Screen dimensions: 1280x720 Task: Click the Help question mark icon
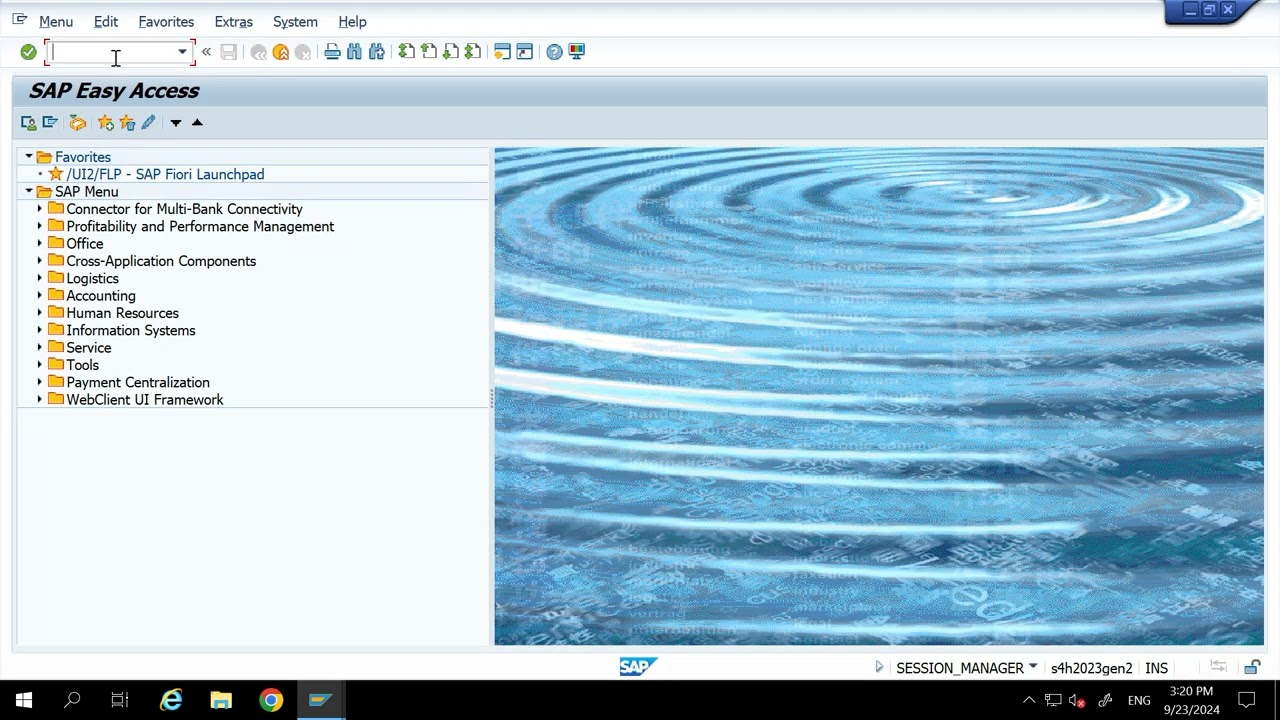click(x=554, y=52)
